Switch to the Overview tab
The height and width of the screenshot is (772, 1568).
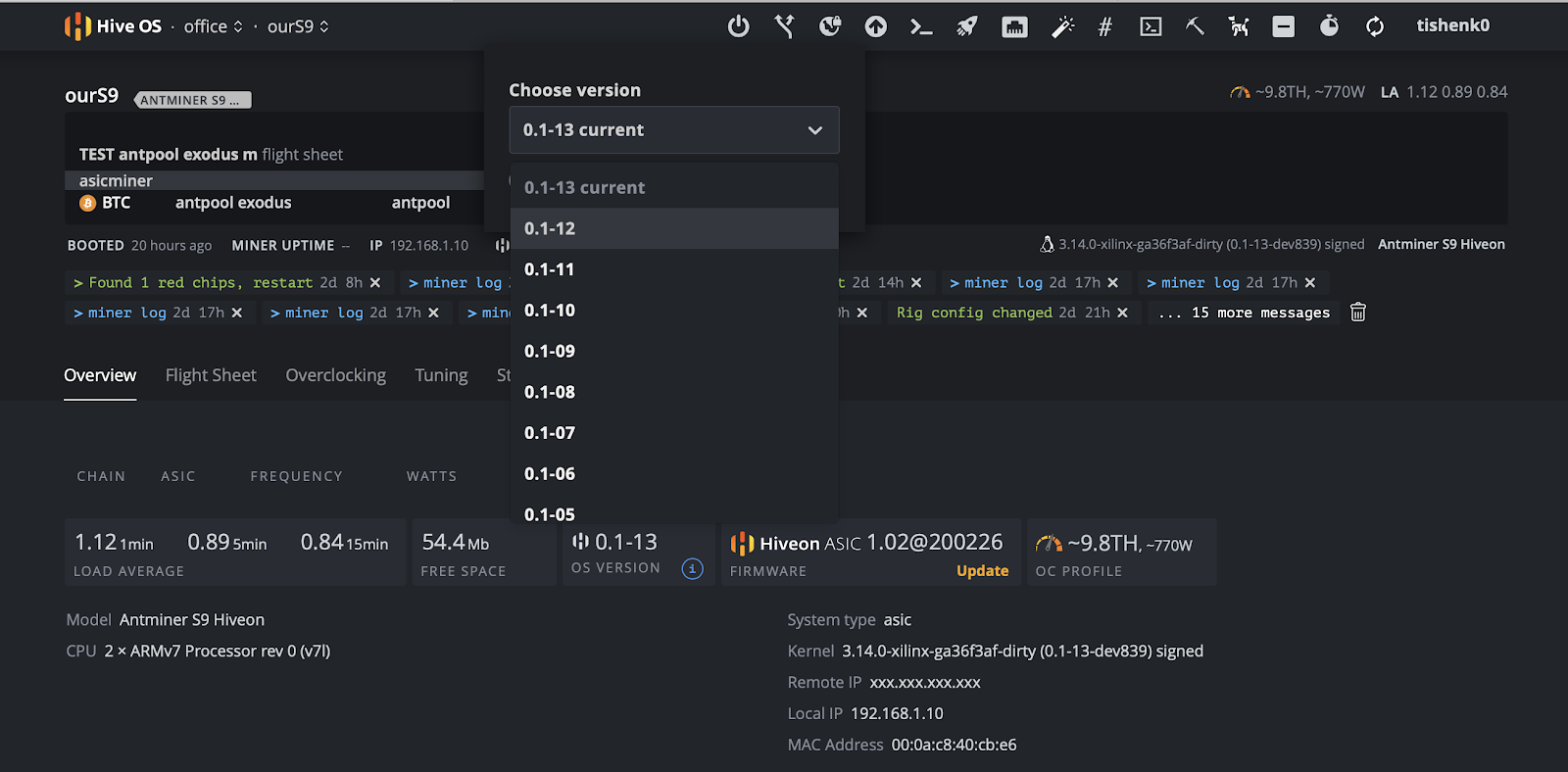100,375
